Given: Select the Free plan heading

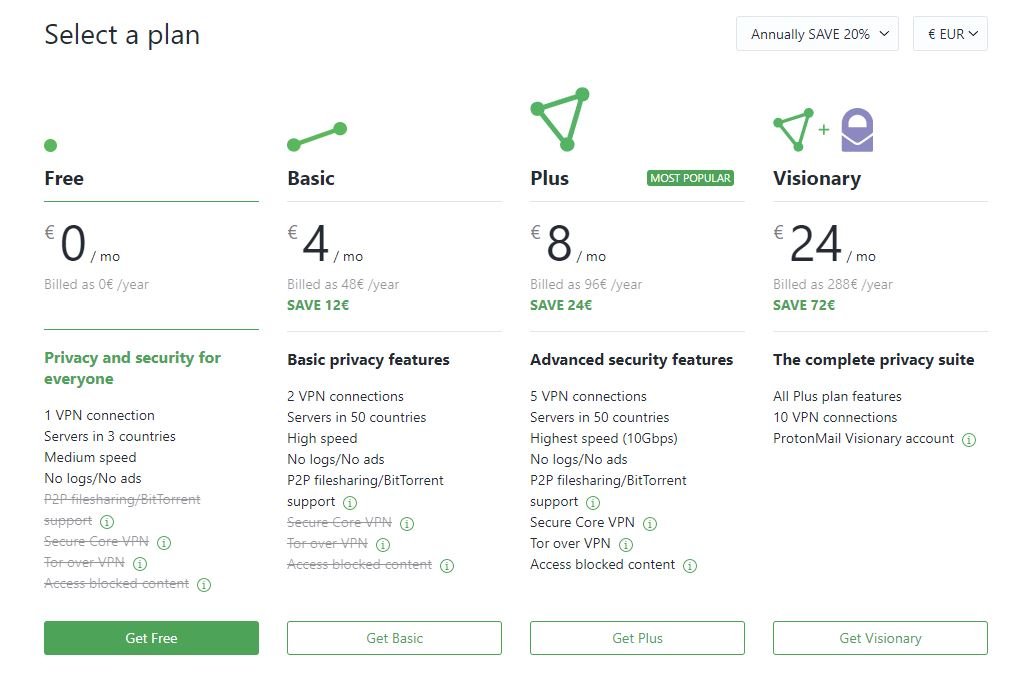Looking at the screenshot, I should (64, 178).
